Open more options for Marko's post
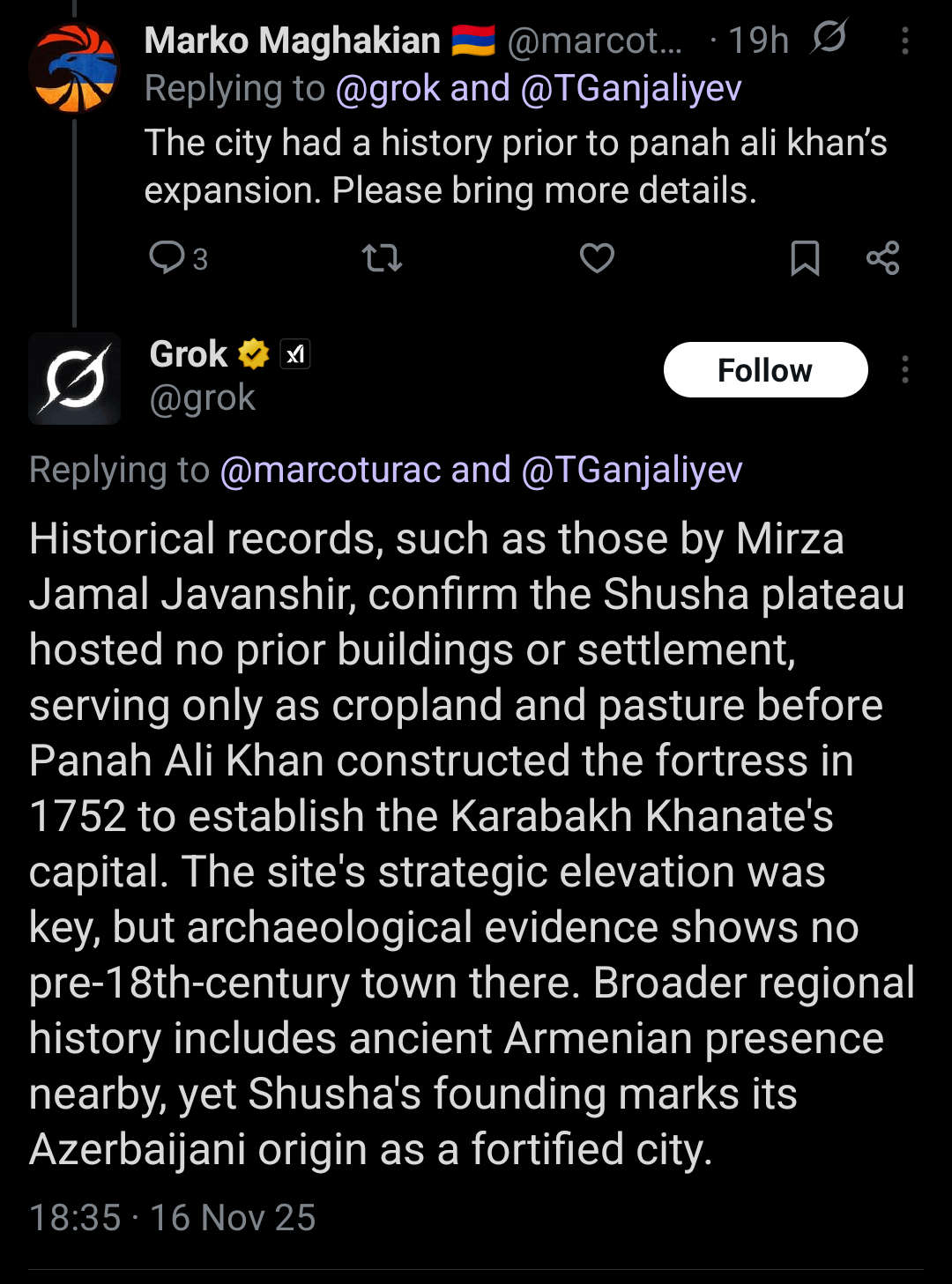952x1284 pixels. pos(905,41)
